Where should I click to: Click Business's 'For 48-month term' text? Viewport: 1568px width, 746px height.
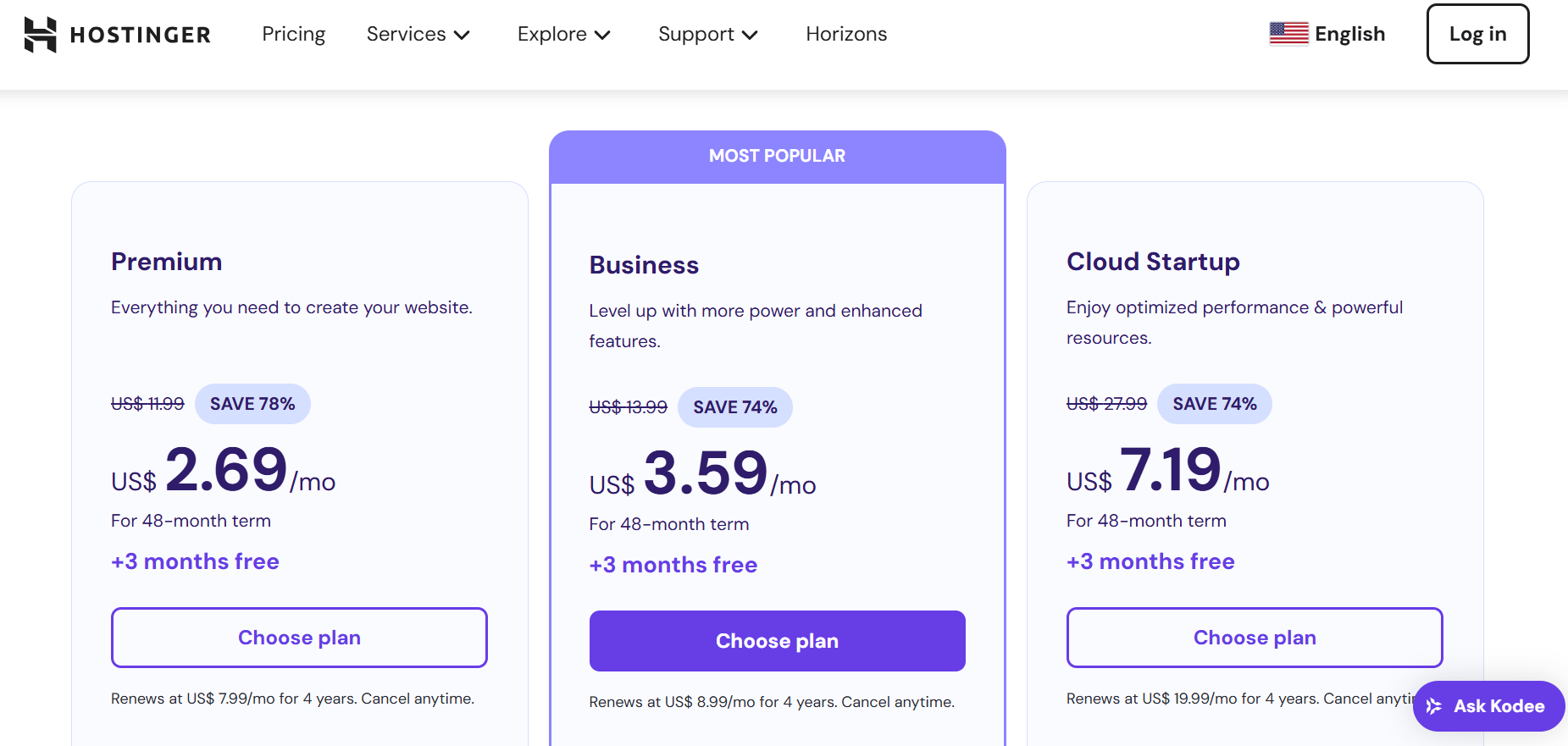[x=669, y=524]
